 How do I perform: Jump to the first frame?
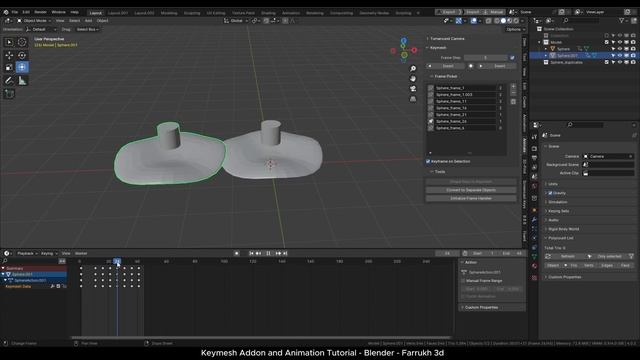[x=251, y=253]
